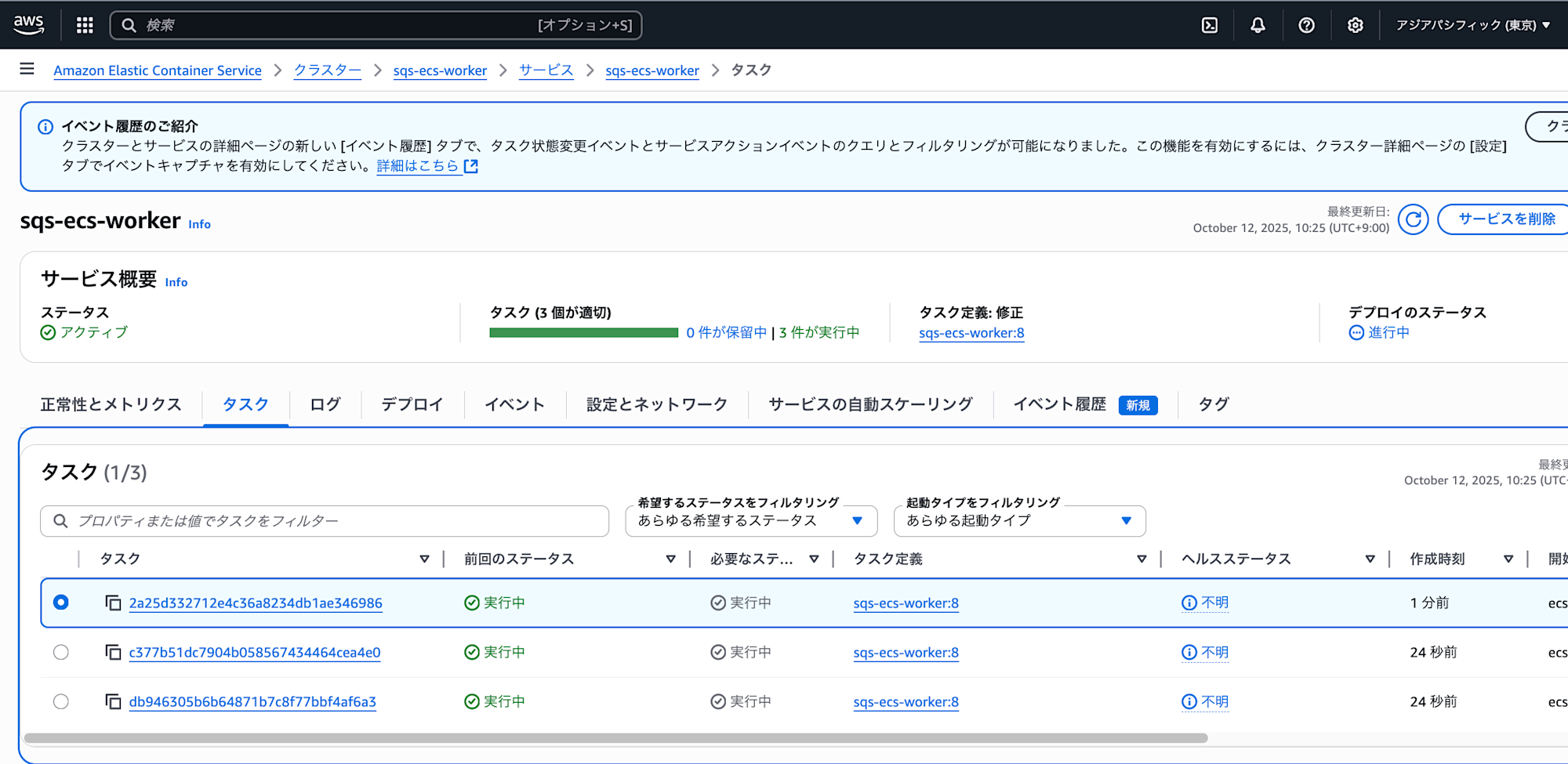Copy task ID db946305b6b64871b7c8f77bbf4af6a3

tap(113, 701)
